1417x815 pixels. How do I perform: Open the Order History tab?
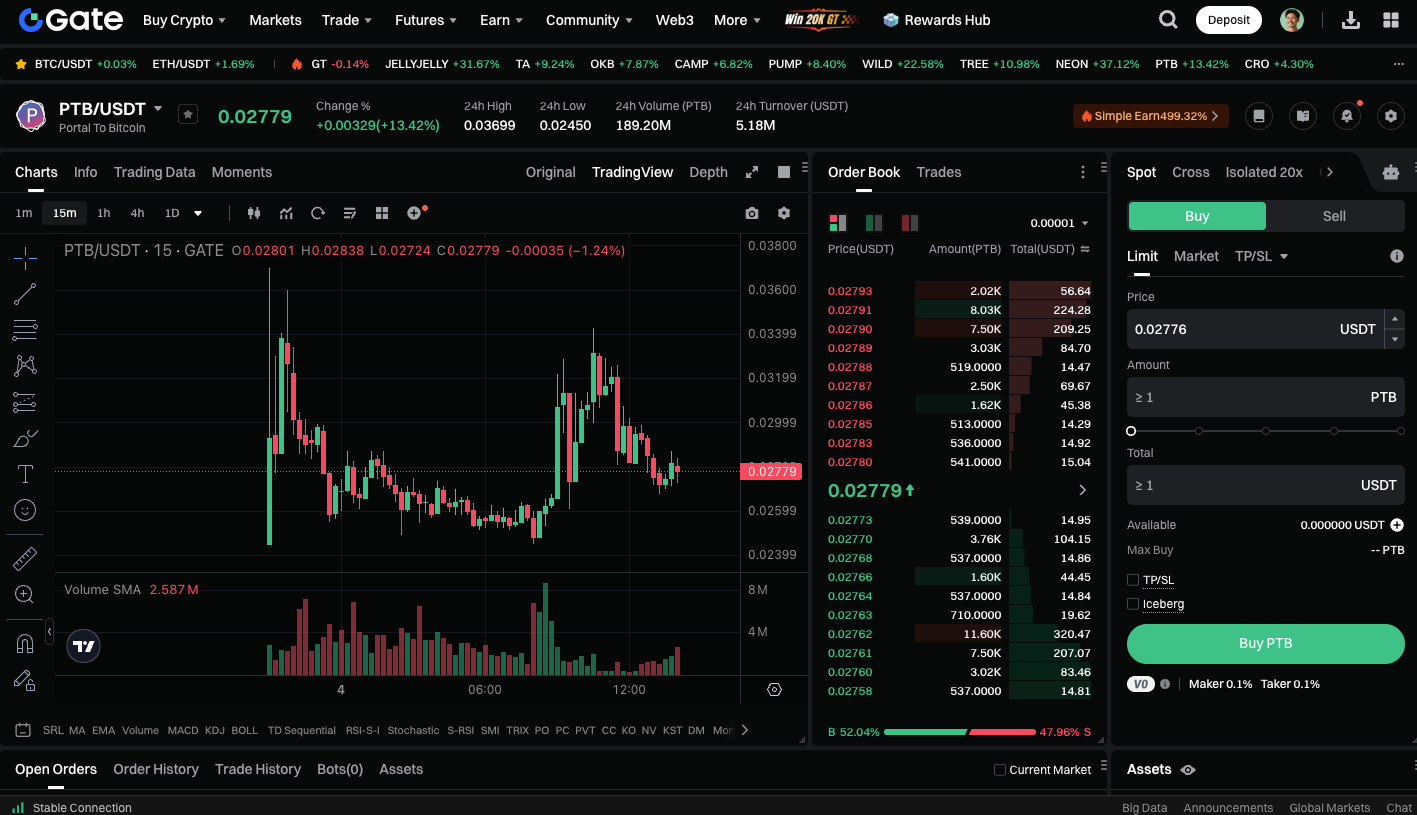(156, 769)
